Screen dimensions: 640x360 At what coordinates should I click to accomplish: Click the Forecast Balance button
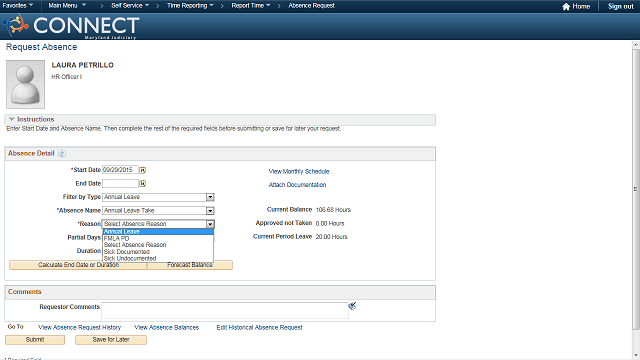[190, 265]
